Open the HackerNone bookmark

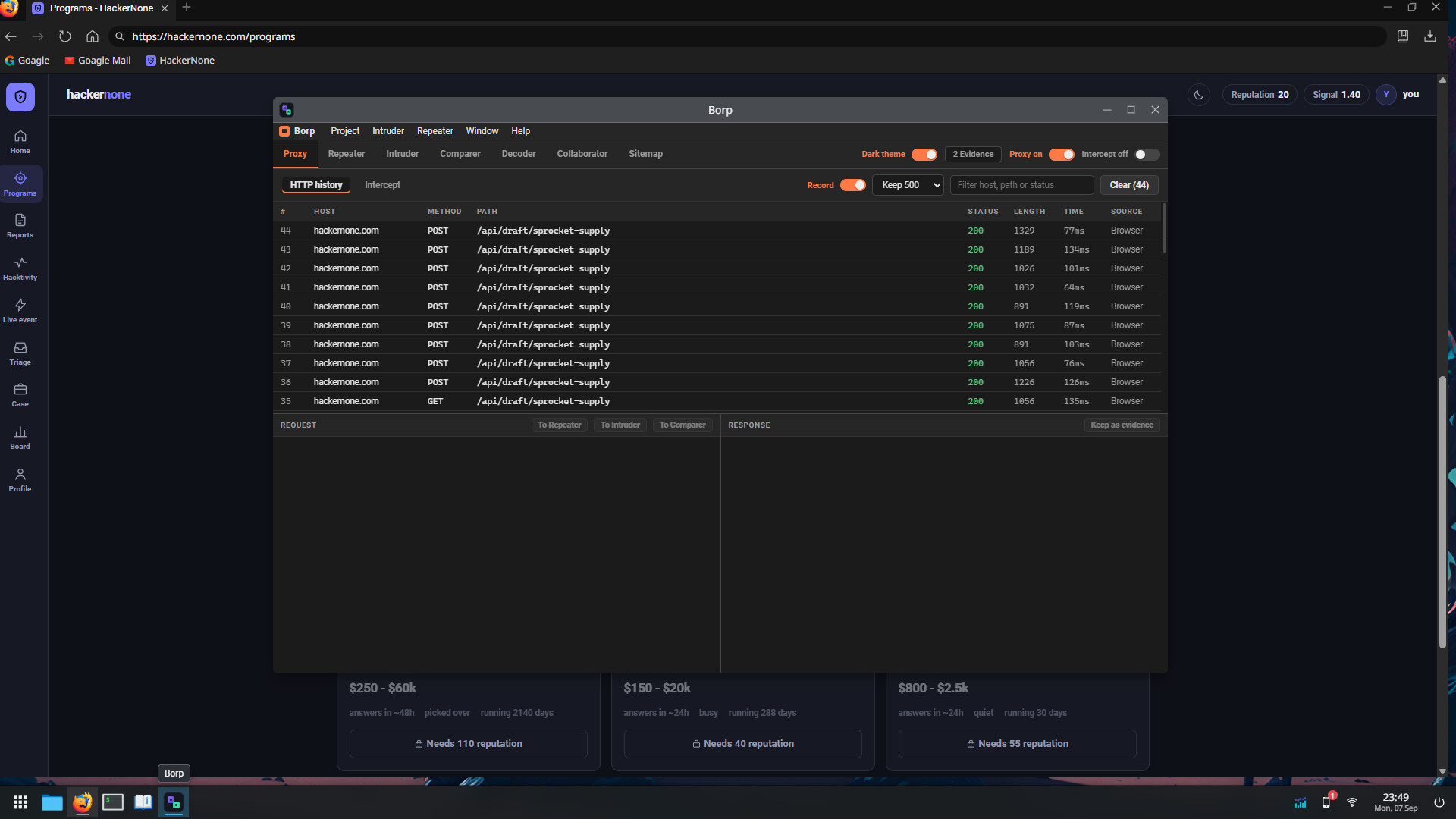(x=180, y=61)
